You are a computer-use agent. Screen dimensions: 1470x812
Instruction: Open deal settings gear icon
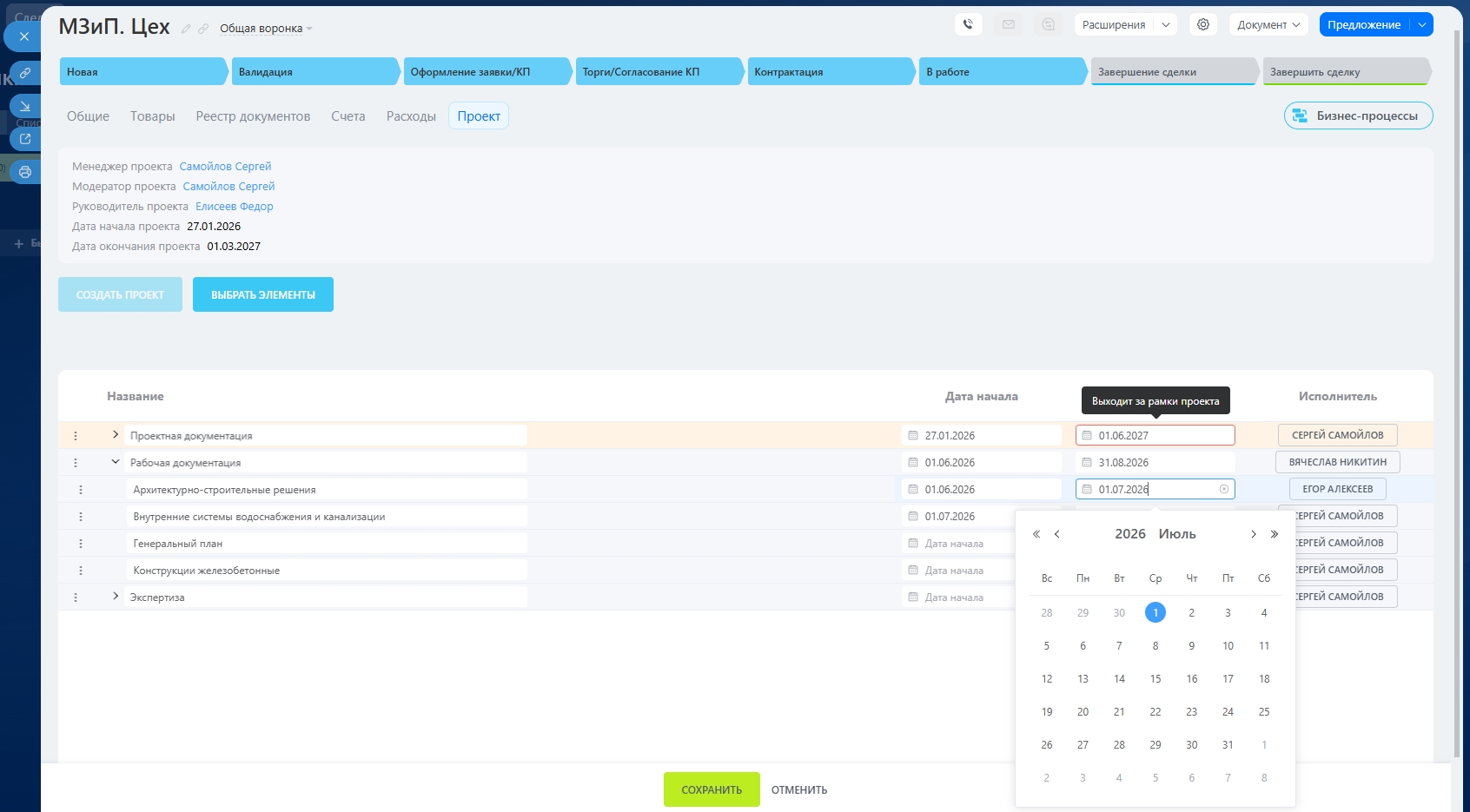[1203, 24]
